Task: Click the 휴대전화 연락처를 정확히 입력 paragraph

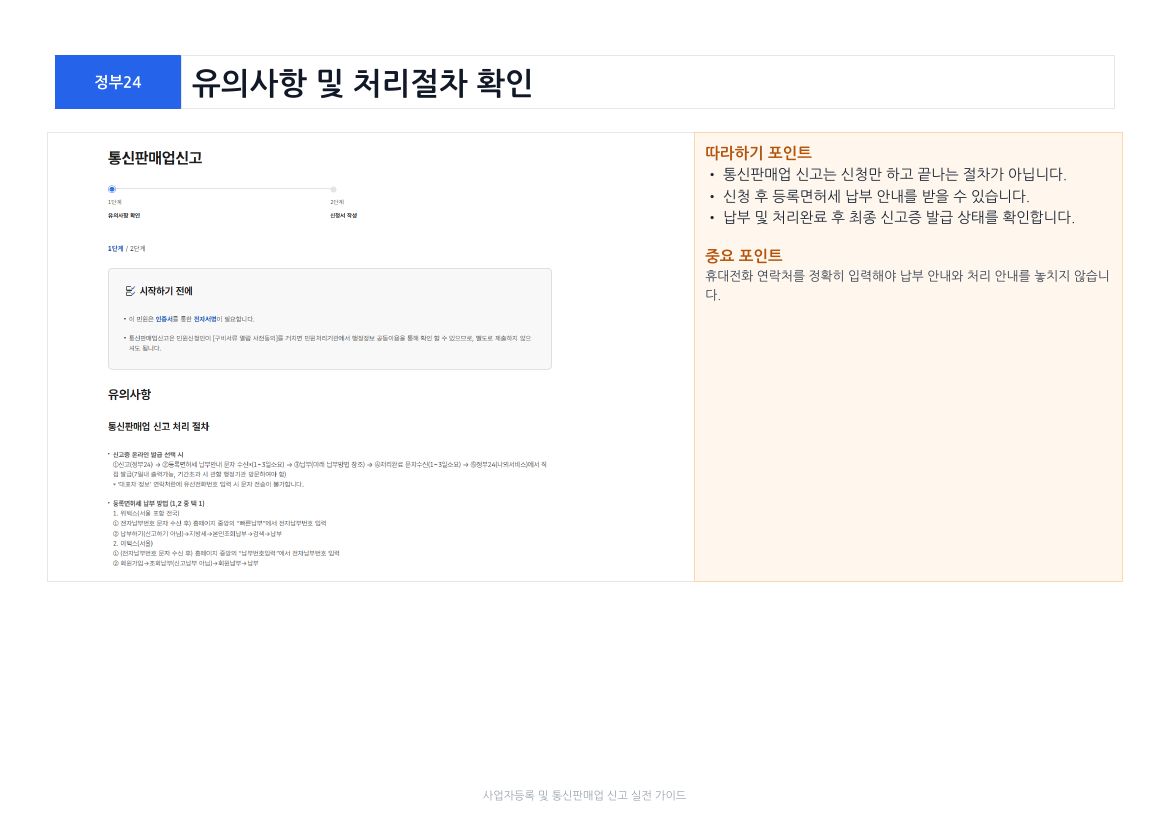Action: (x=907, y=285)
